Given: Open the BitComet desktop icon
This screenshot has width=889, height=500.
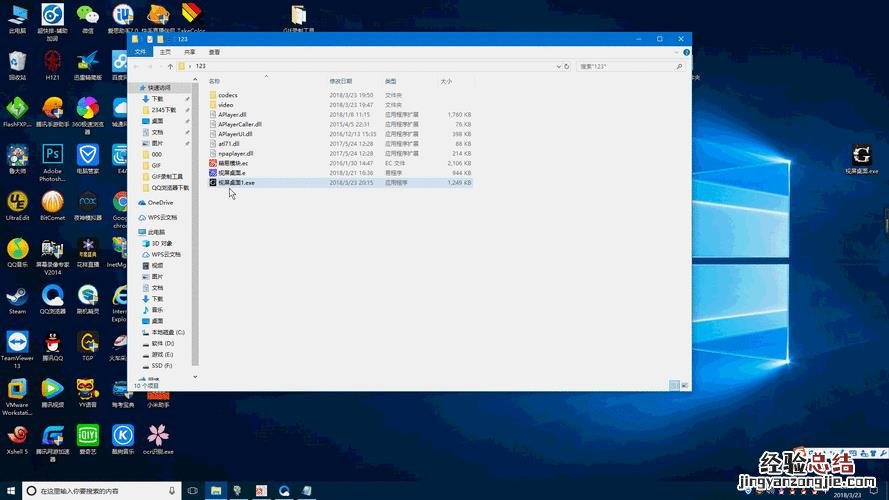Looking at the screenshot, I should pyautogui.click(x=52, y=202).
